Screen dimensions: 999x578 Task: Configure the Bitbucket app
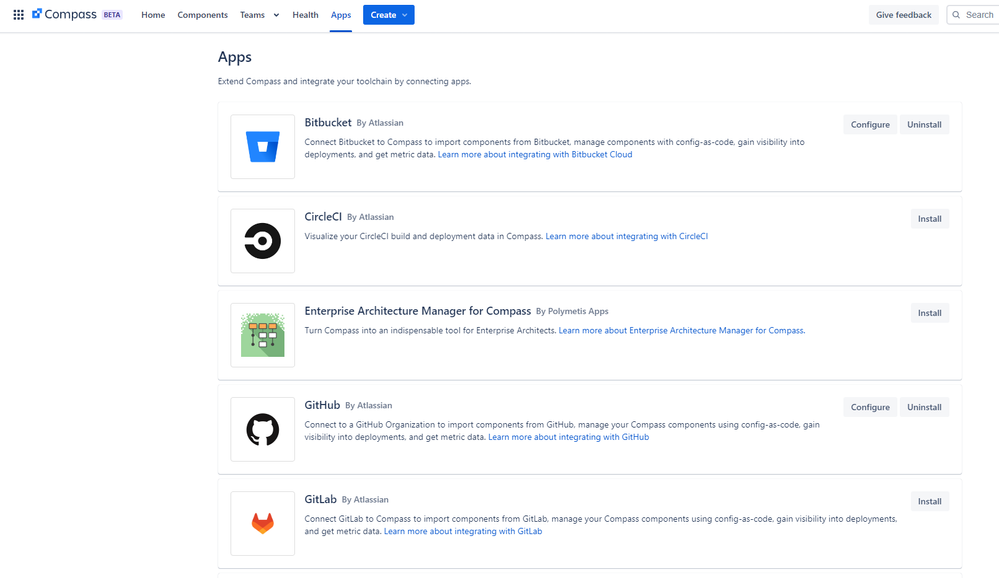[x=869, y=124]
